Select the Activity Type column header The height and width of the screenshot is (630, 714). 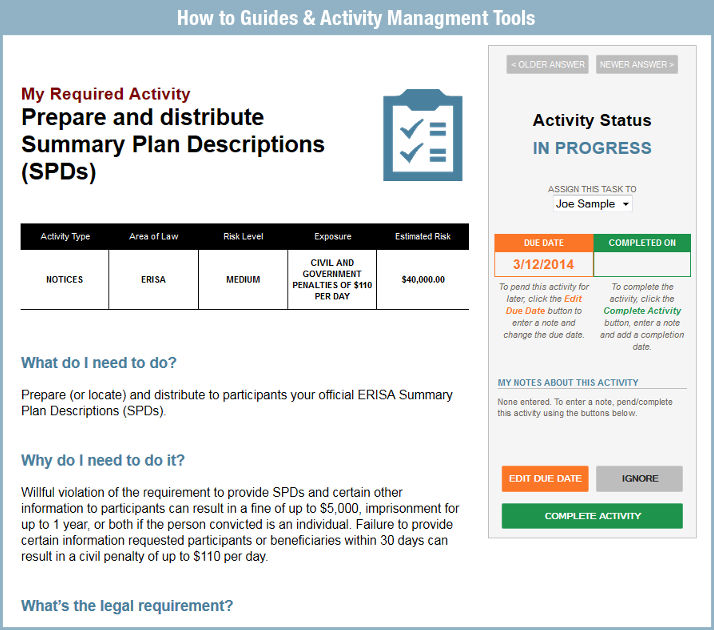pyautogui.click(x=65, y=237)
